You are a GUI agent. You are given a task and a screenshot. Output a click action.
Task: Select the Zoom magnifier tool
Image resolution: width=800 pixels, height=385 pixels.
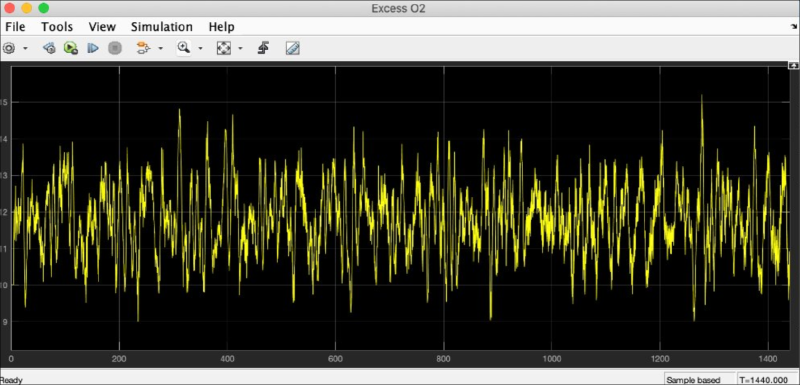184,48
